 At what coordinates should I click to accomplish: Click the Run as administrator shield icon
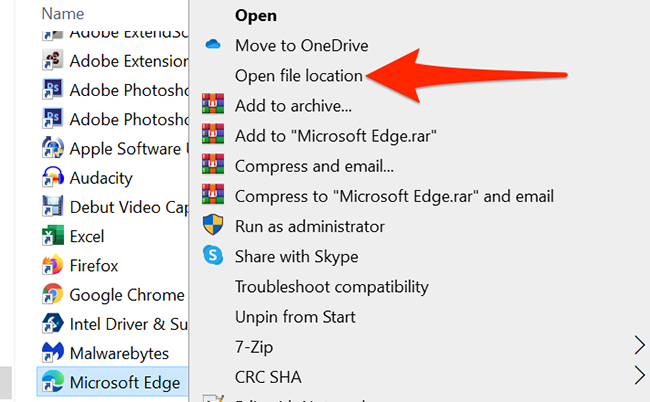[x=212, y=226]
